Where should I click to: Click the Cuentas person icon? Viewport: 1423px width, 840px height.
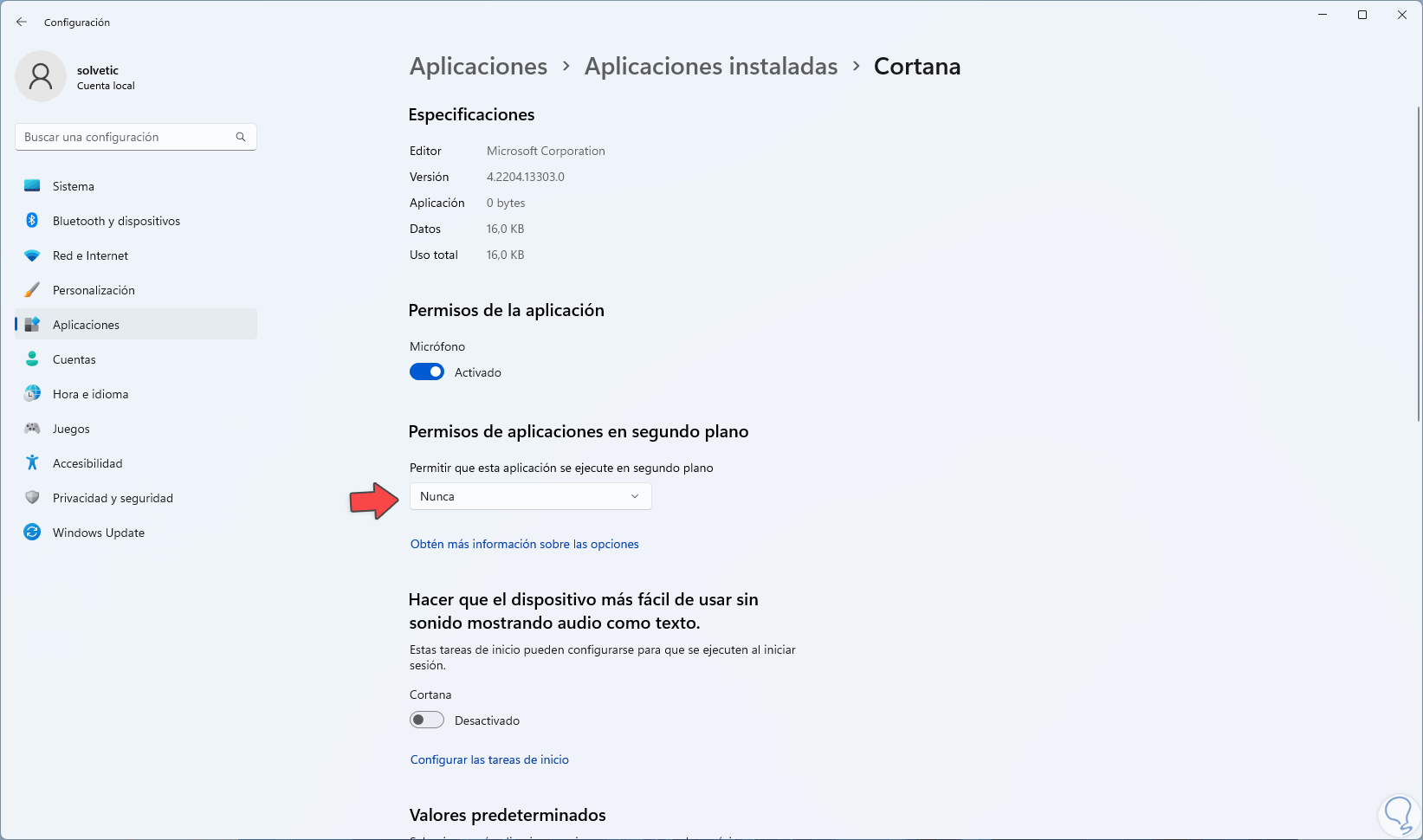click(32, 359)
